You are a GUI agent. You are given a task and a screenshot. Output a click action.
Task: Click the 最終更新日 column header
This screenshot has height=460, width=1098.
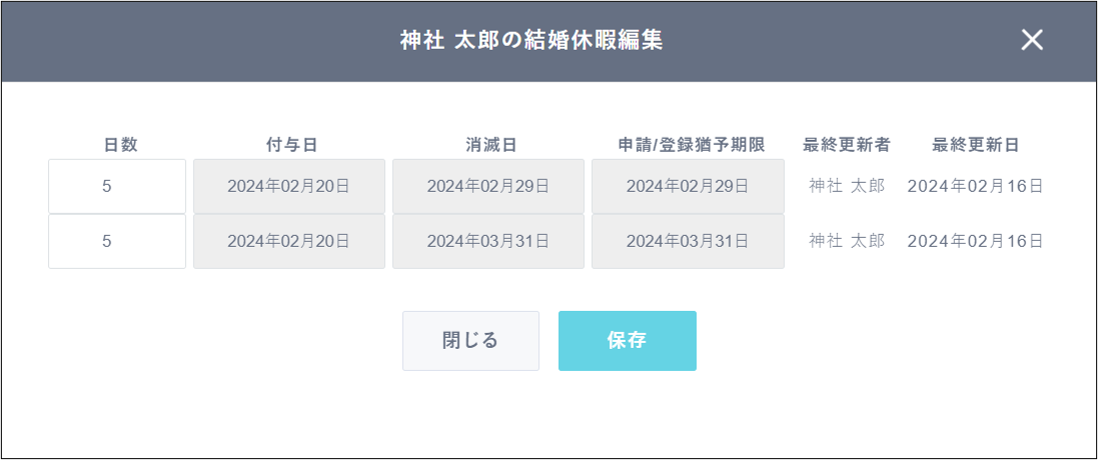coord(975,145)
